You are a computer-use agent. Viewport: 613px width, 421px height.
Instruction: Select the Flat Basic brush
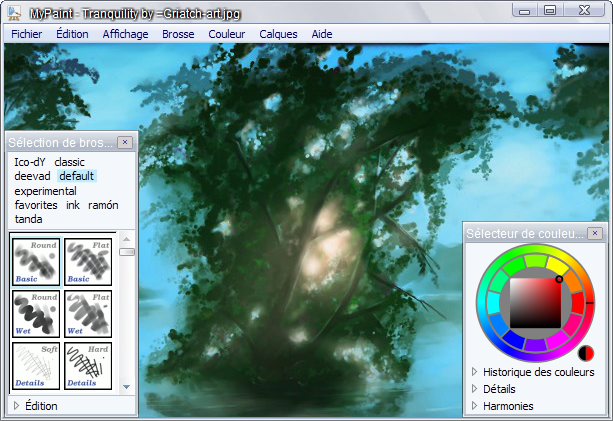point(88,262)
